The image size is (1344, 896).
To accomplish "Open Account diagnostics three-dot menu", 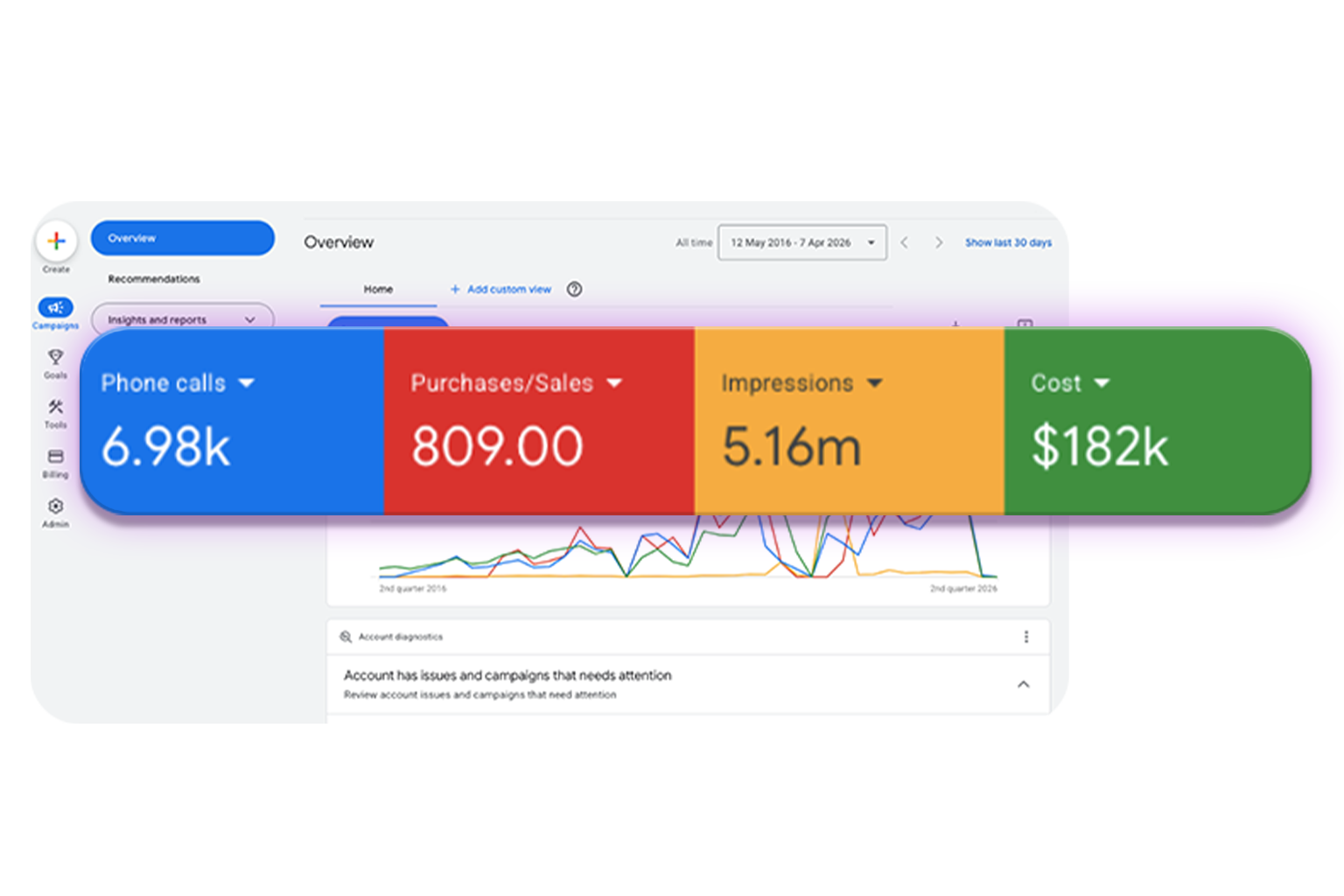I will 1026,637.
